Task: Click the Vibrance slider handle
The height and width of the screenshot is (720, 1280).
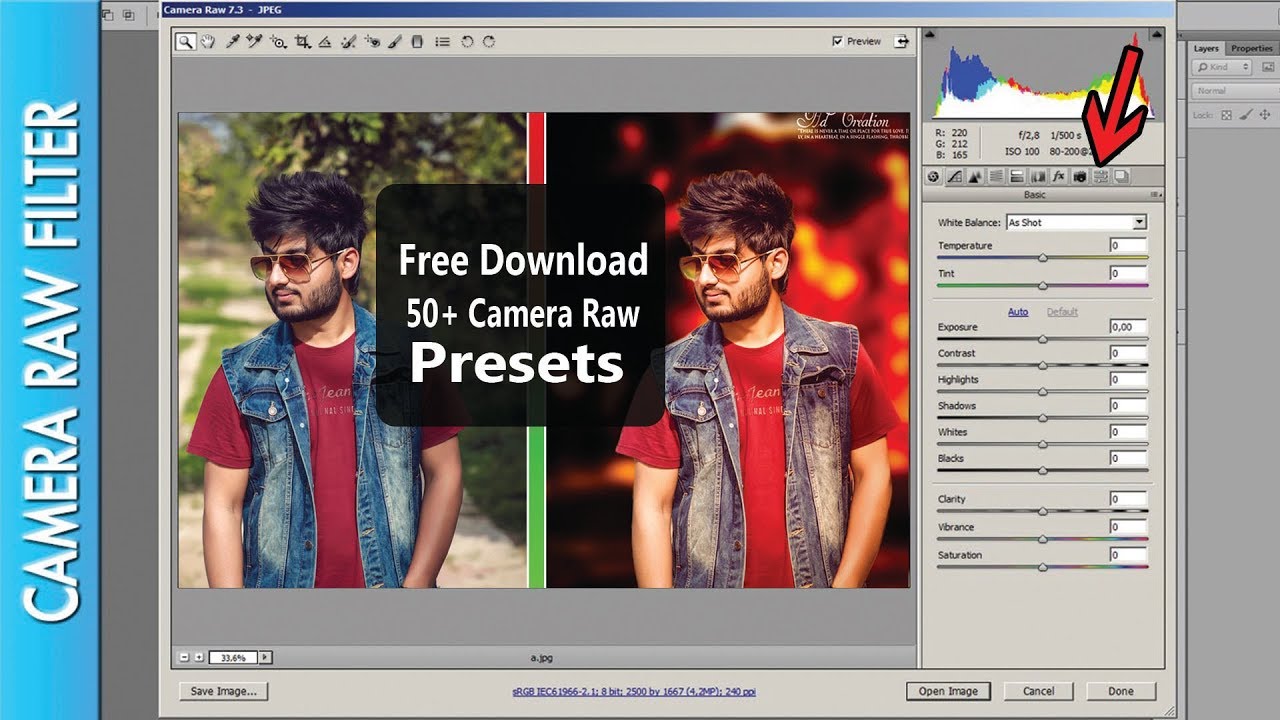Action: [x=1043, y=539]
